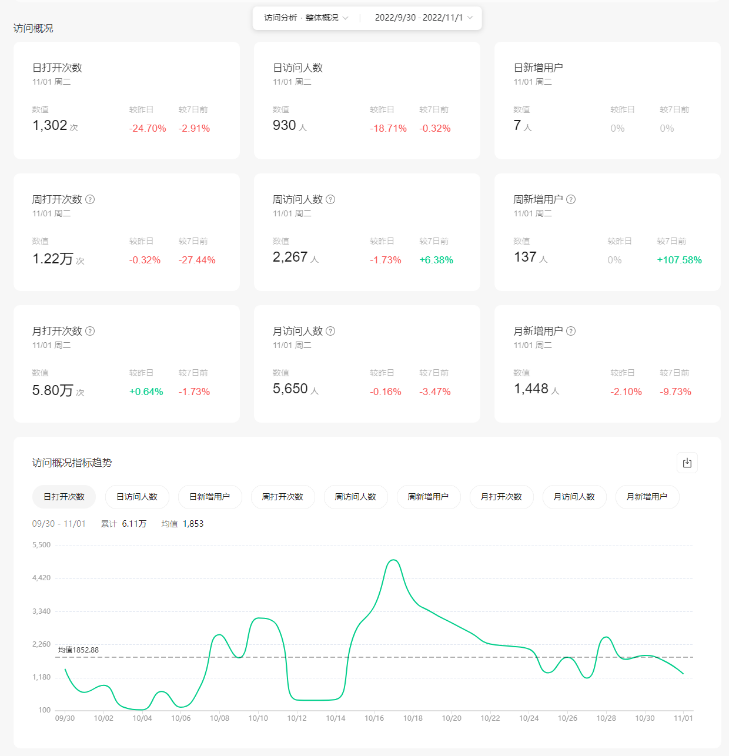Click info icon beside 月新增用户
729x756 pixels.
[x=571, y=331]
